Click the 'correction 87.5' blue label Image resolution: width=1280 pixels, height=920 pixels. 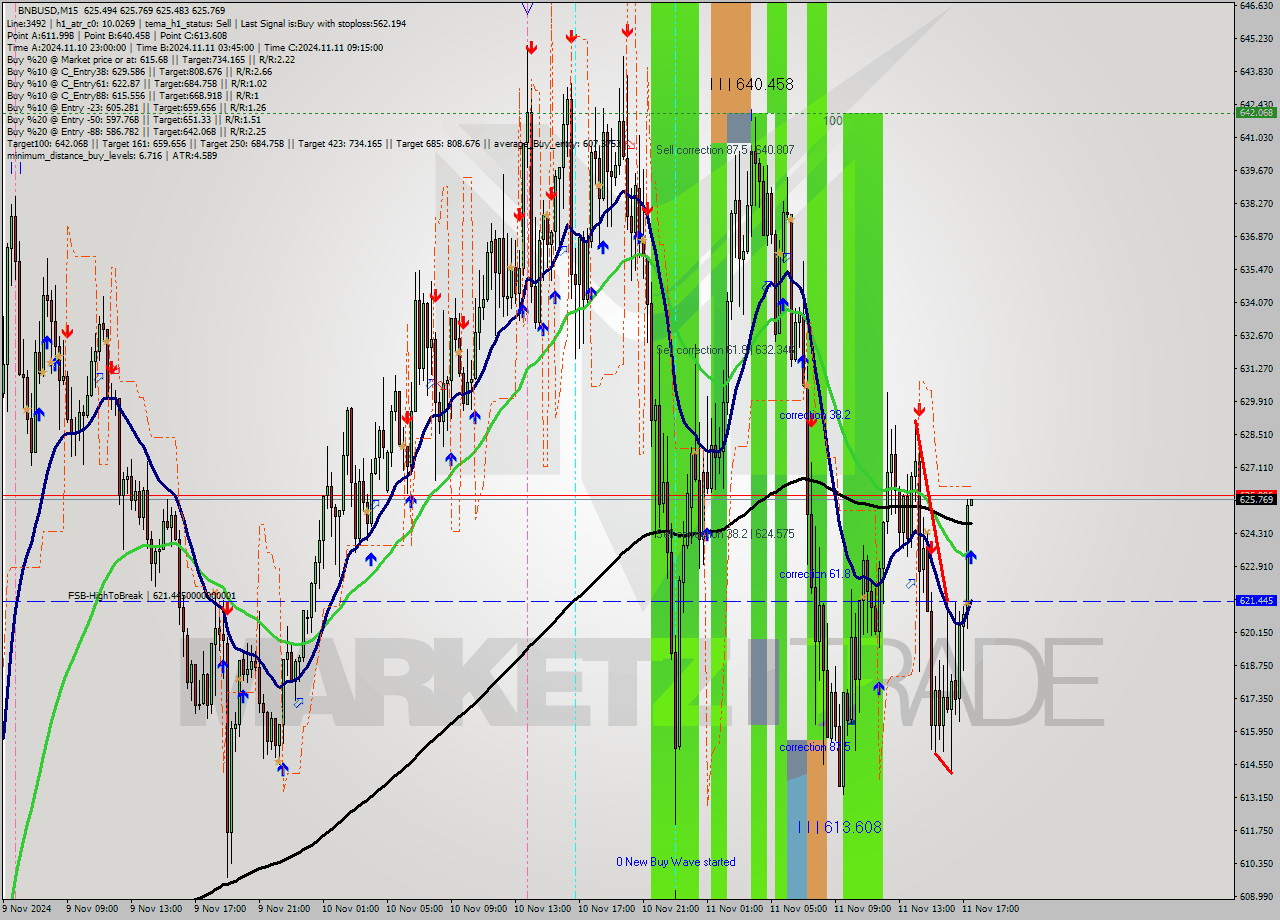point(815,747)
